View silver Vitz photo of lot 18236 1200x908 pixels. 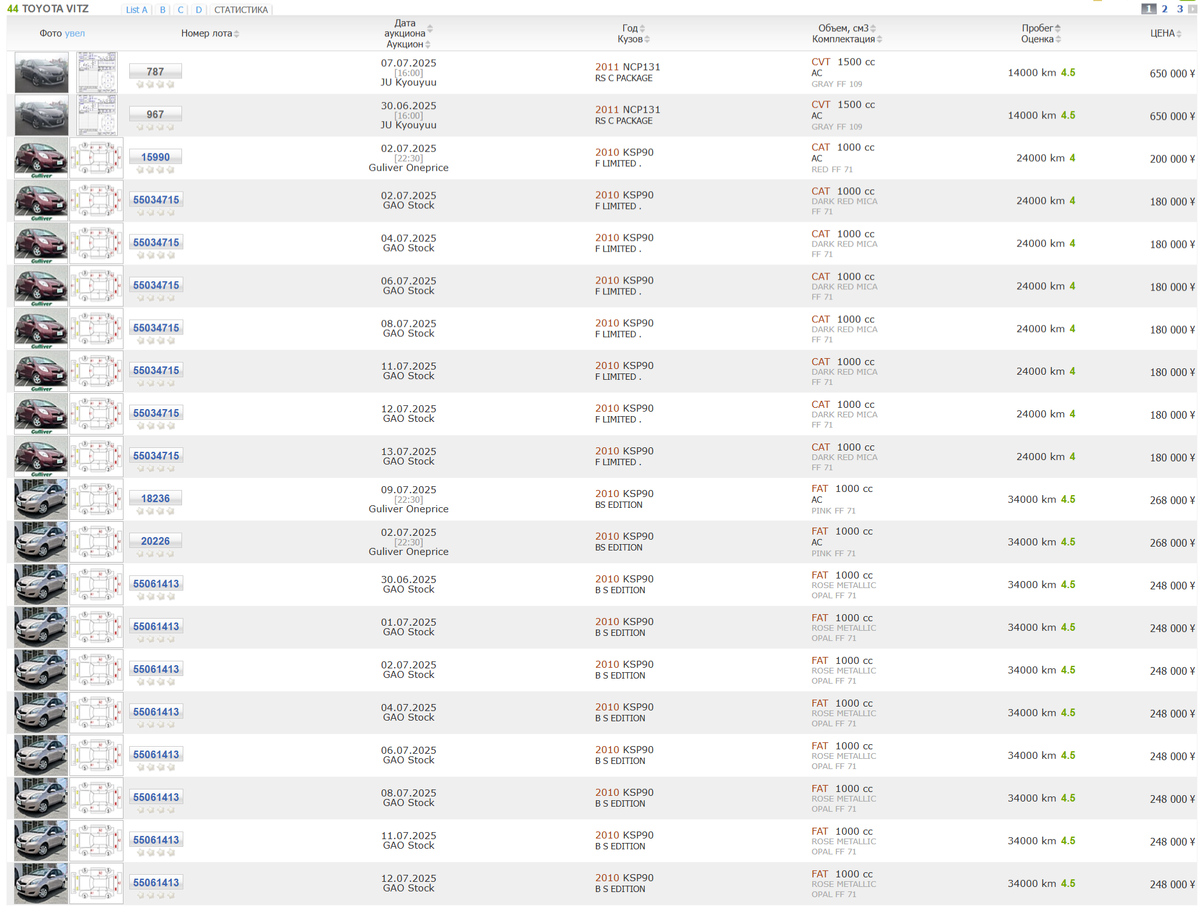41,499
